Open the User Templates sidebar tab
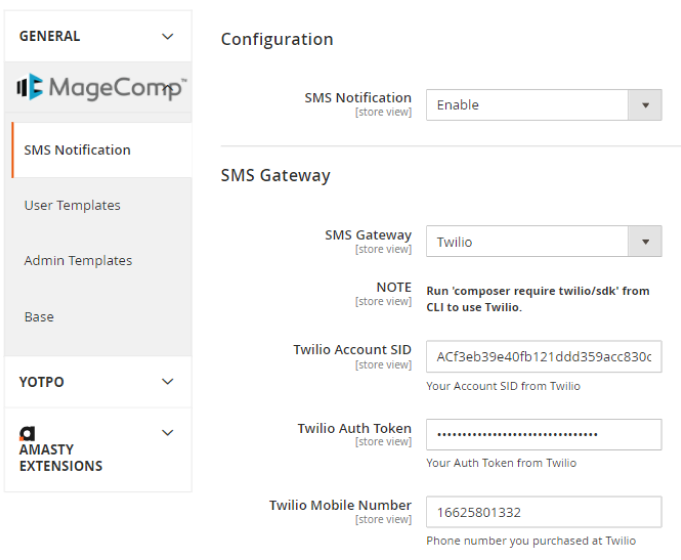Screen dimensions: 681x560 72,205
